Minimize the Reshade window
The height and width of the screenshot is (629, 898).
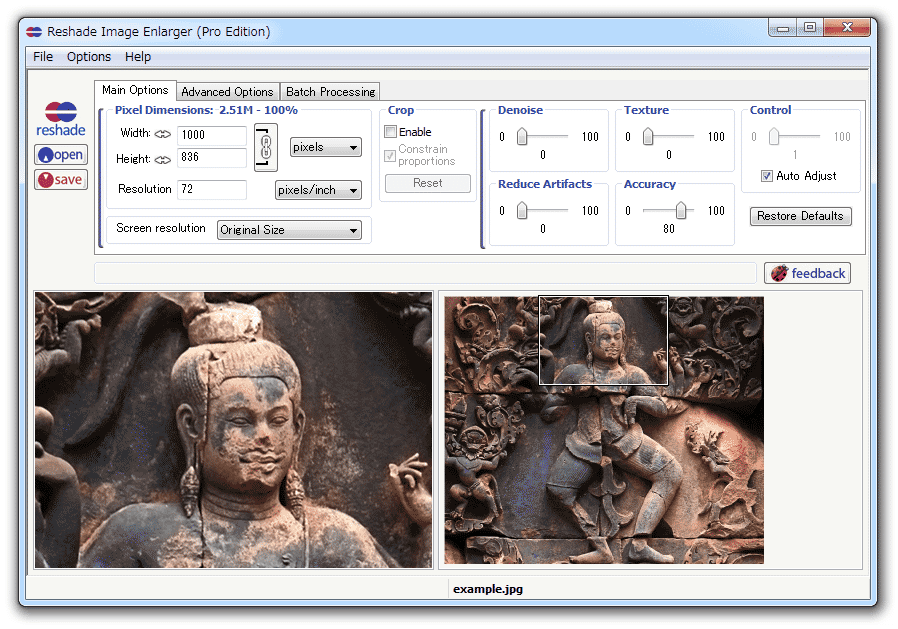point(783,27)
